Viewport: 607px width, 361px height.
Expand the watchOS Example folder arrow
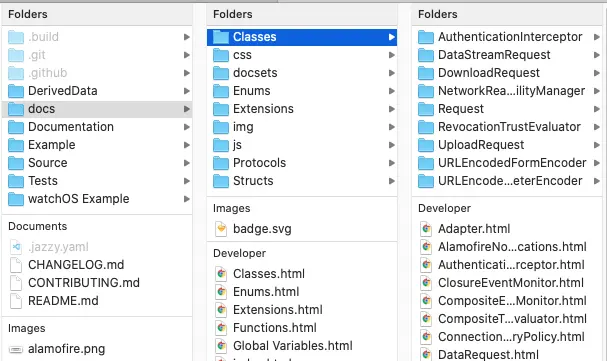point(187,199)
